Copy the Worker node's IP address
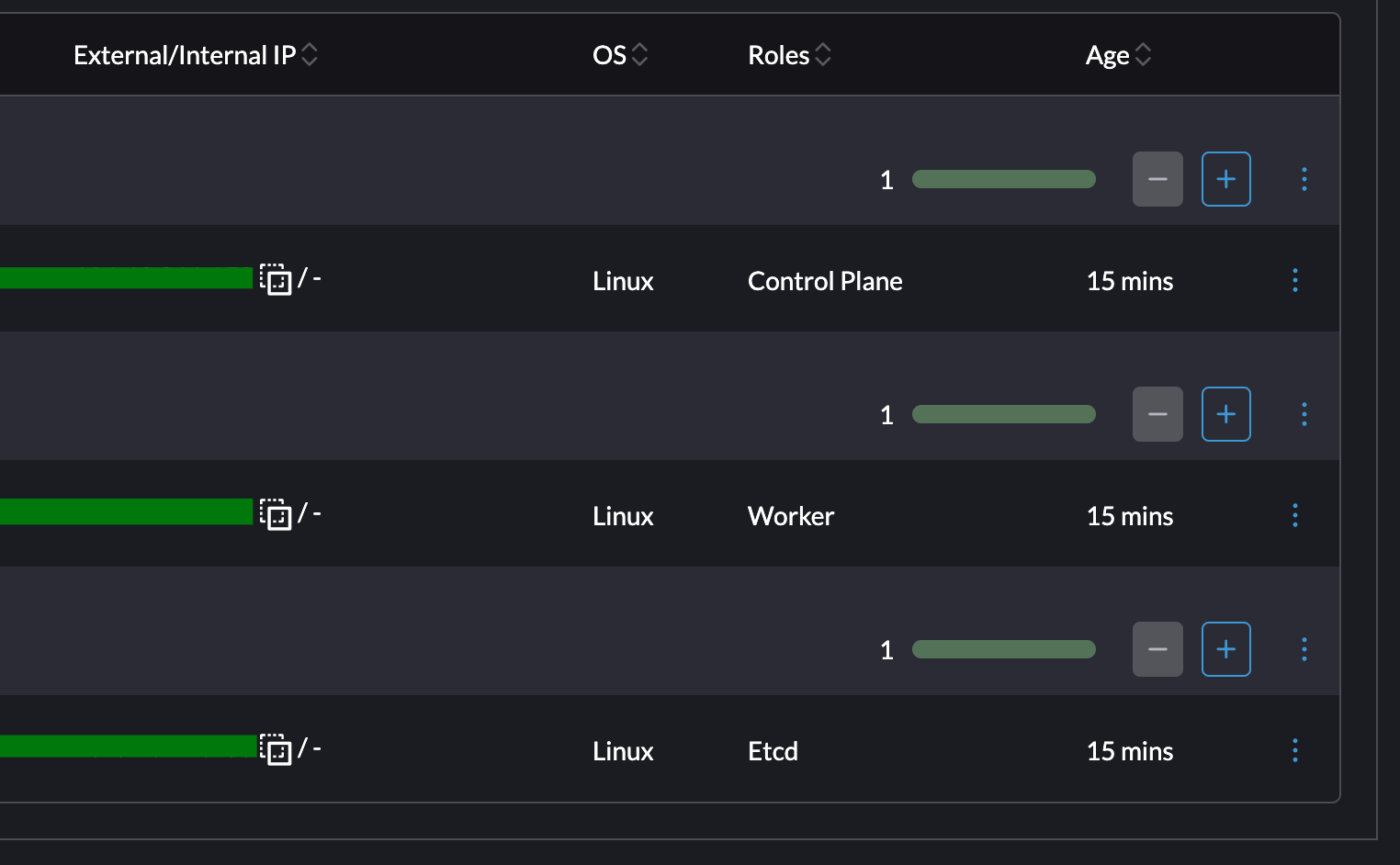1400x865 pixels. click(x=277, y=515)
